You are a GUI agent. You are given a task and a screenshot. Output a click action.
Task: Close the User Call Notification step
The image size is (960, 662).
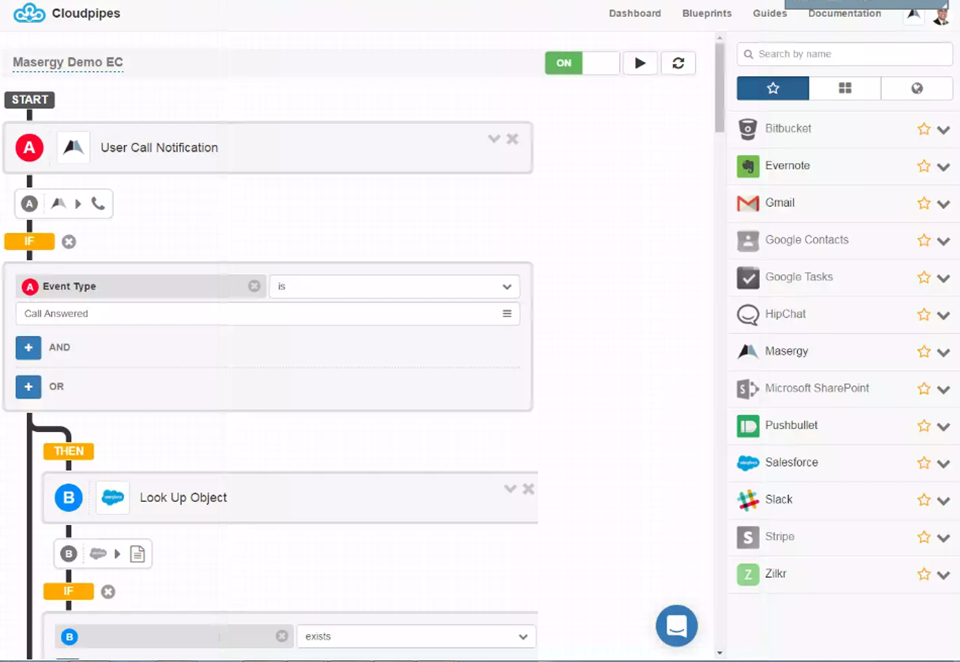513,139
